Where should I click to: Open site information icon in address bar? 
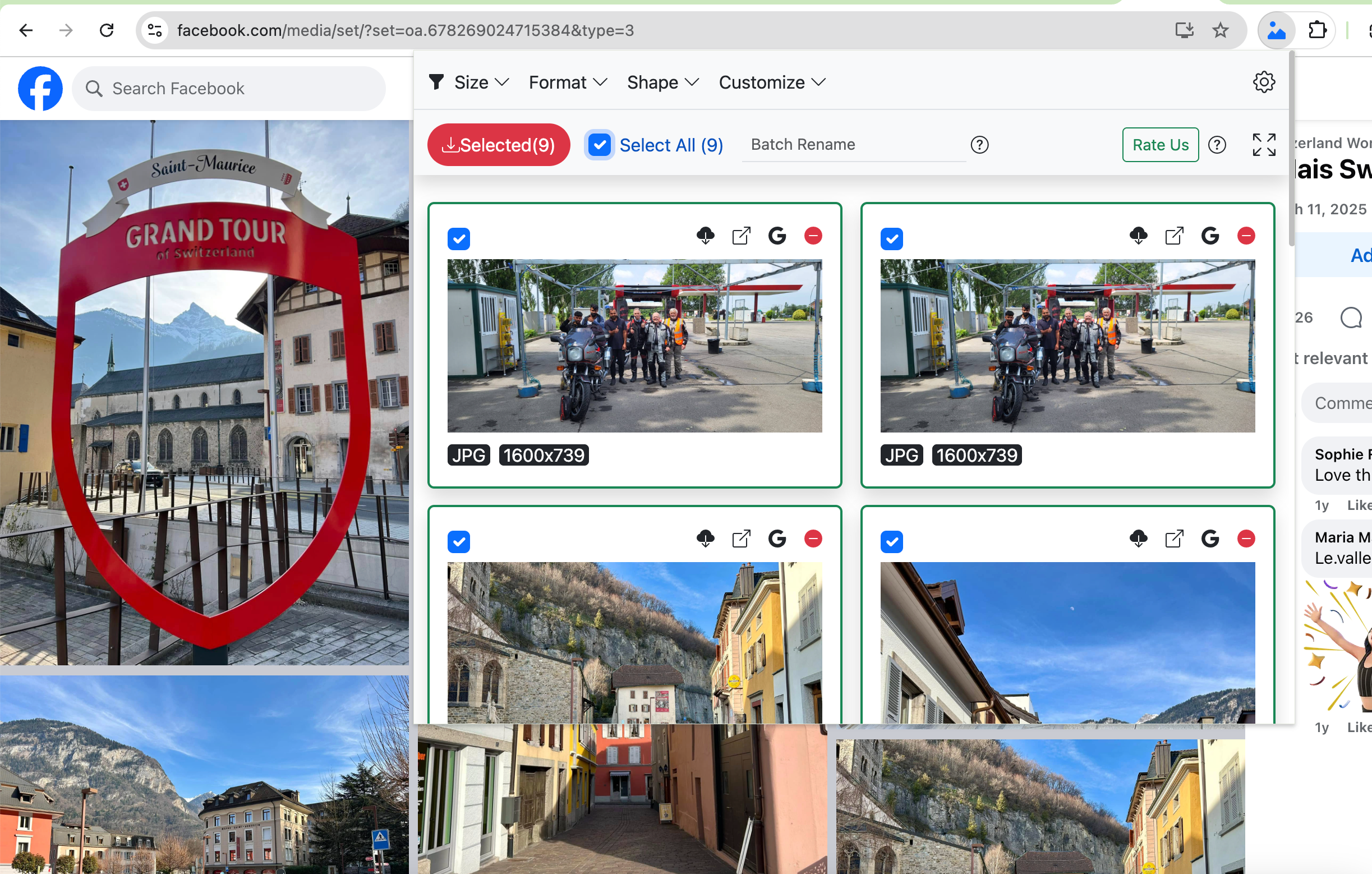click(x=155, y=30)
